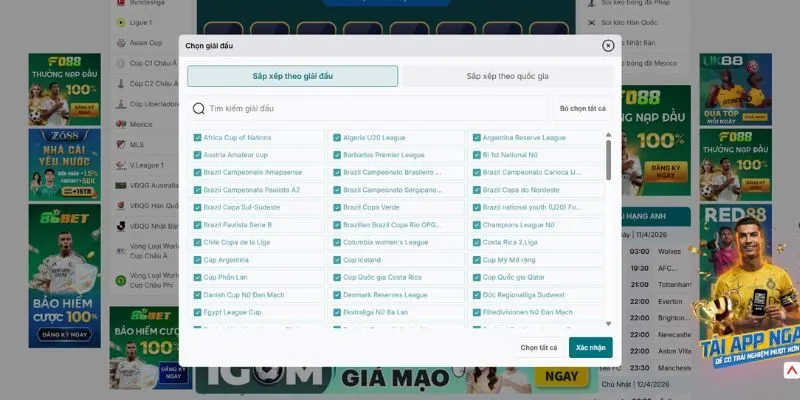Close the Chọn giải đấu dialog
The width and height of the screenshot is (800, 400).
pyautogui.click(x=608, y=46)
